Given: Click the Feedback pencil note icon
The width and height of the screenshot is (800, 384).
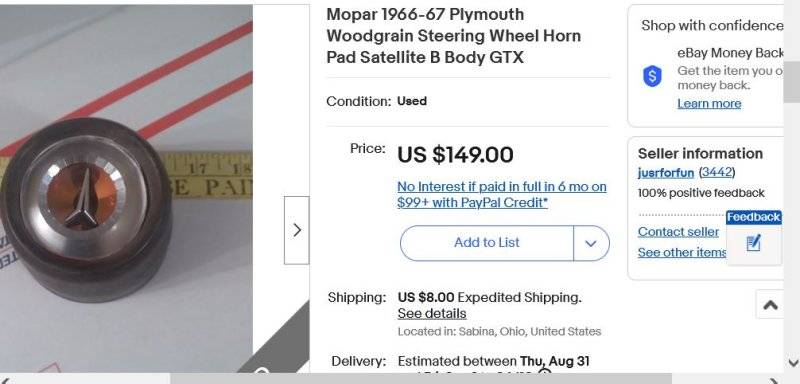Looking at the screenshot, I should click(x=753, y=243).
